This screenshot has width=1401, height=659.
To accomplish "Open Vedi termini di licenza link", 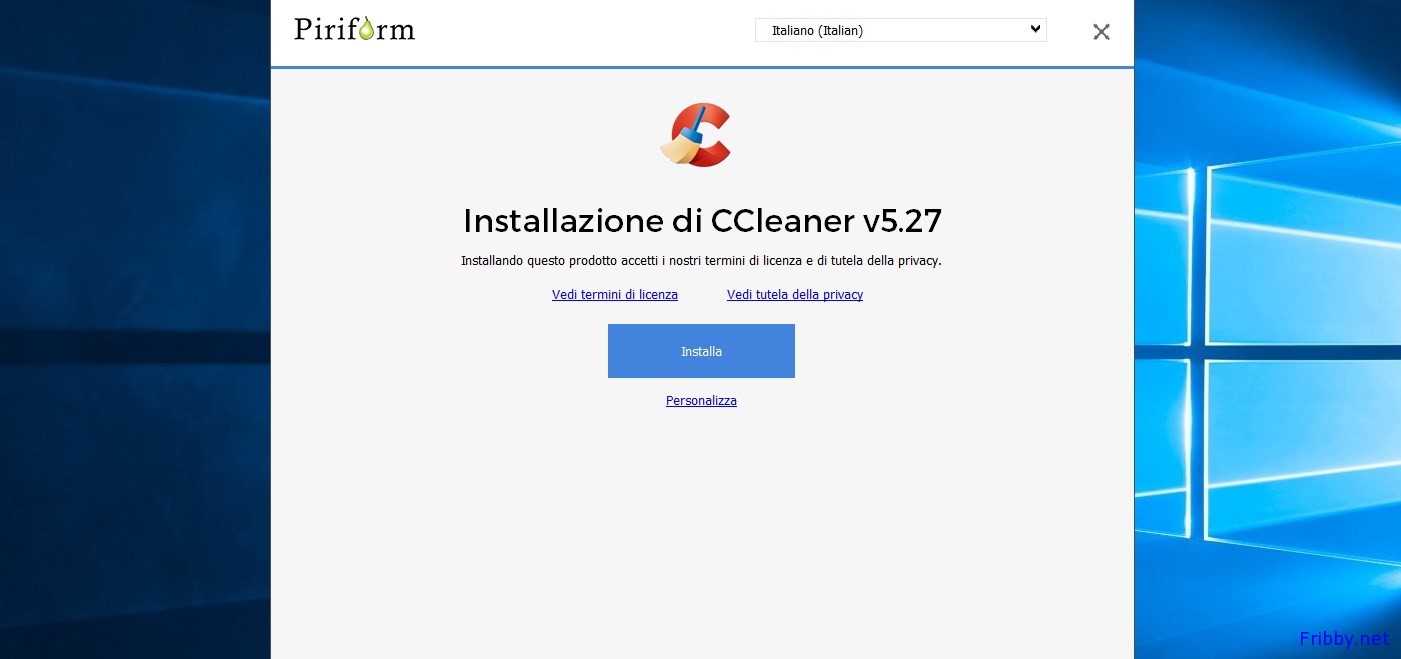I will 615,295.
